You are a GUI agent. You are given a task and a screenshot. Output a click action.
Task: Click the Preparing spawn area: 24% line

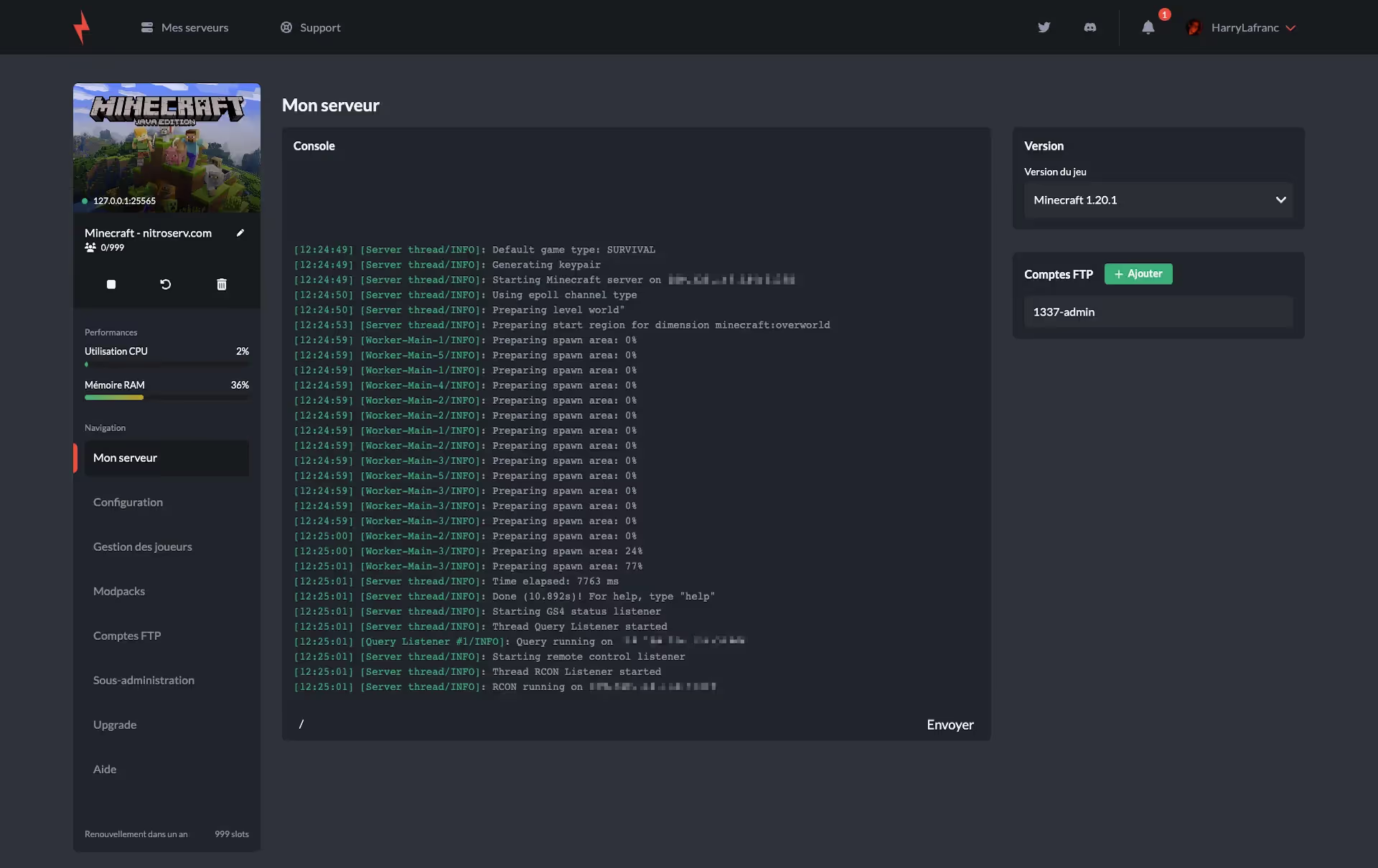click(468, 551)
